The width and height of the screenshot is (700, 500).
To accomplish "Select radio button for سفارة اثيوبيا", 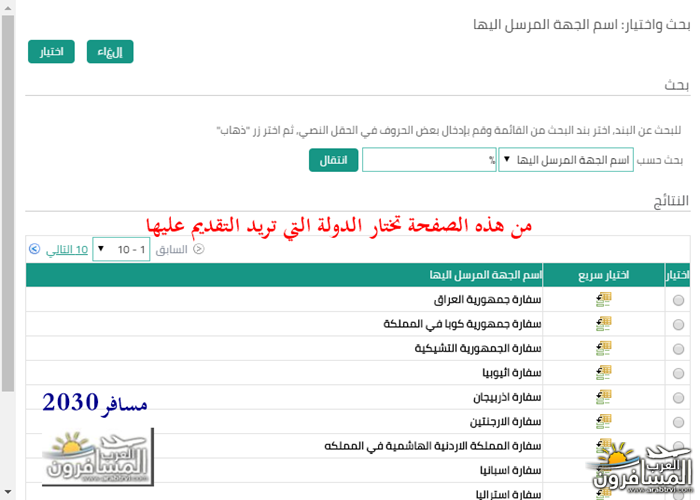I will click(x=678, y=374).
